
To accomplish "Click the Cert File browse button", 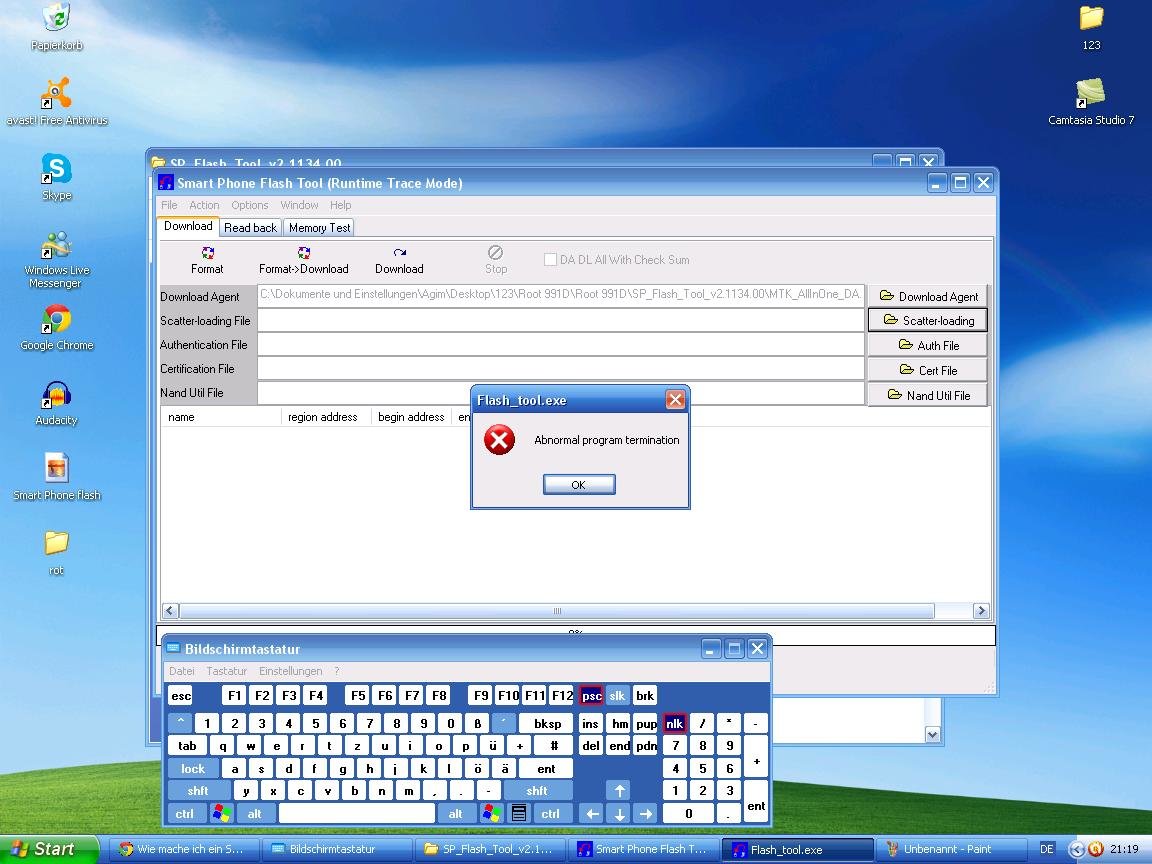I will 927,370.
